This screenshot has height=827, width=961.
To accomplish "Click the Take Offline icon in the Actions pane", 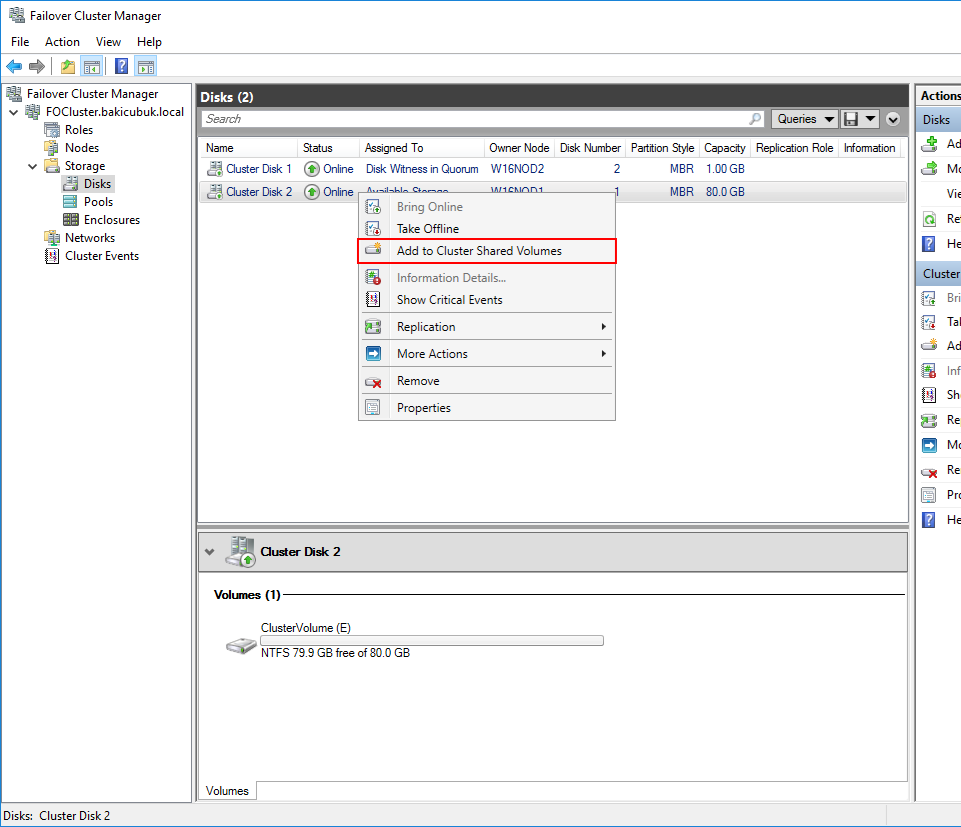I will tap(929, 322).
